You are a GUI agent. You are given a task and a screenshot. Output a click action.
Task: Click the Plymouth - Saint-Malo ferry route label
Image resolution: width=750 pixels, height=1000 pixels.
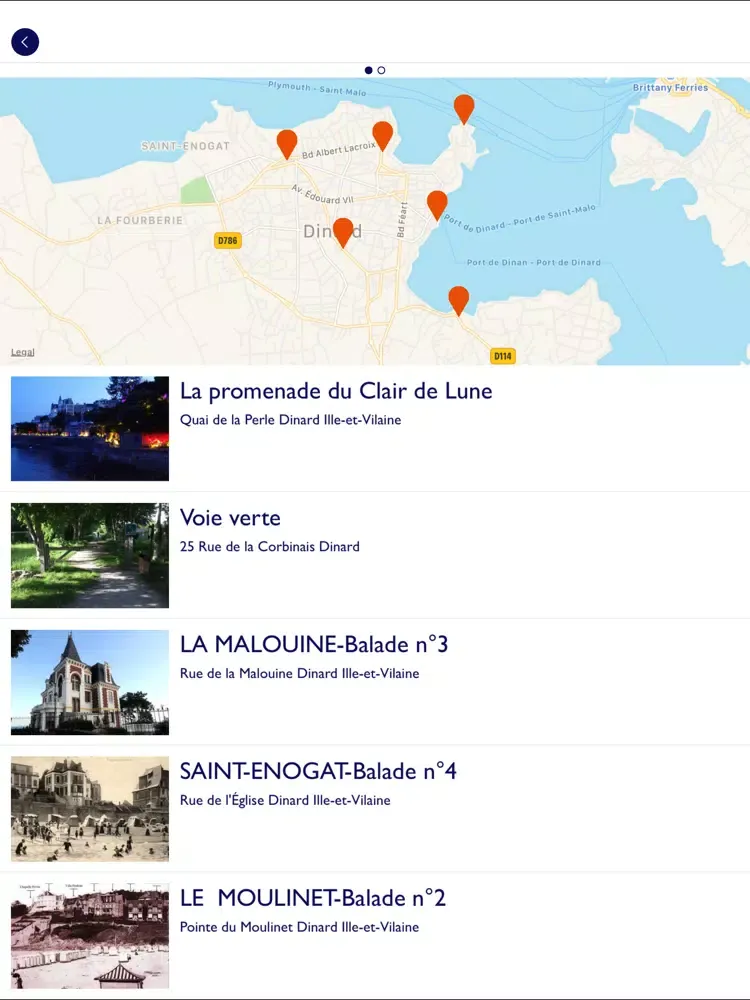317,88
